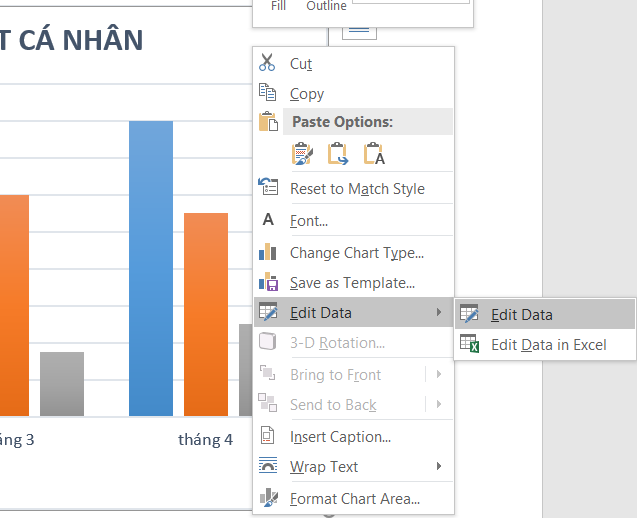Click the Copy pages icon
The height and width of the screenshot is (518, 637).
267,92
